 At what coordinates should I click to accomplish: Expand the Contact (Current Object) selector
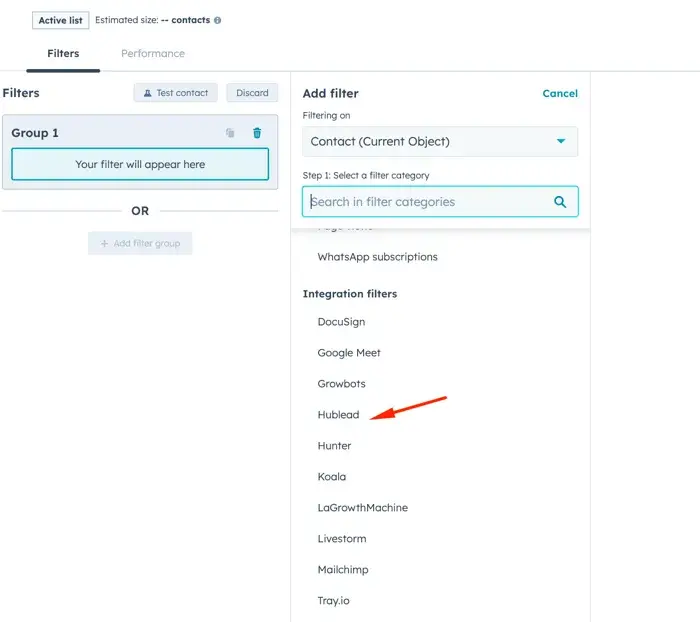[x=430, y=142]
